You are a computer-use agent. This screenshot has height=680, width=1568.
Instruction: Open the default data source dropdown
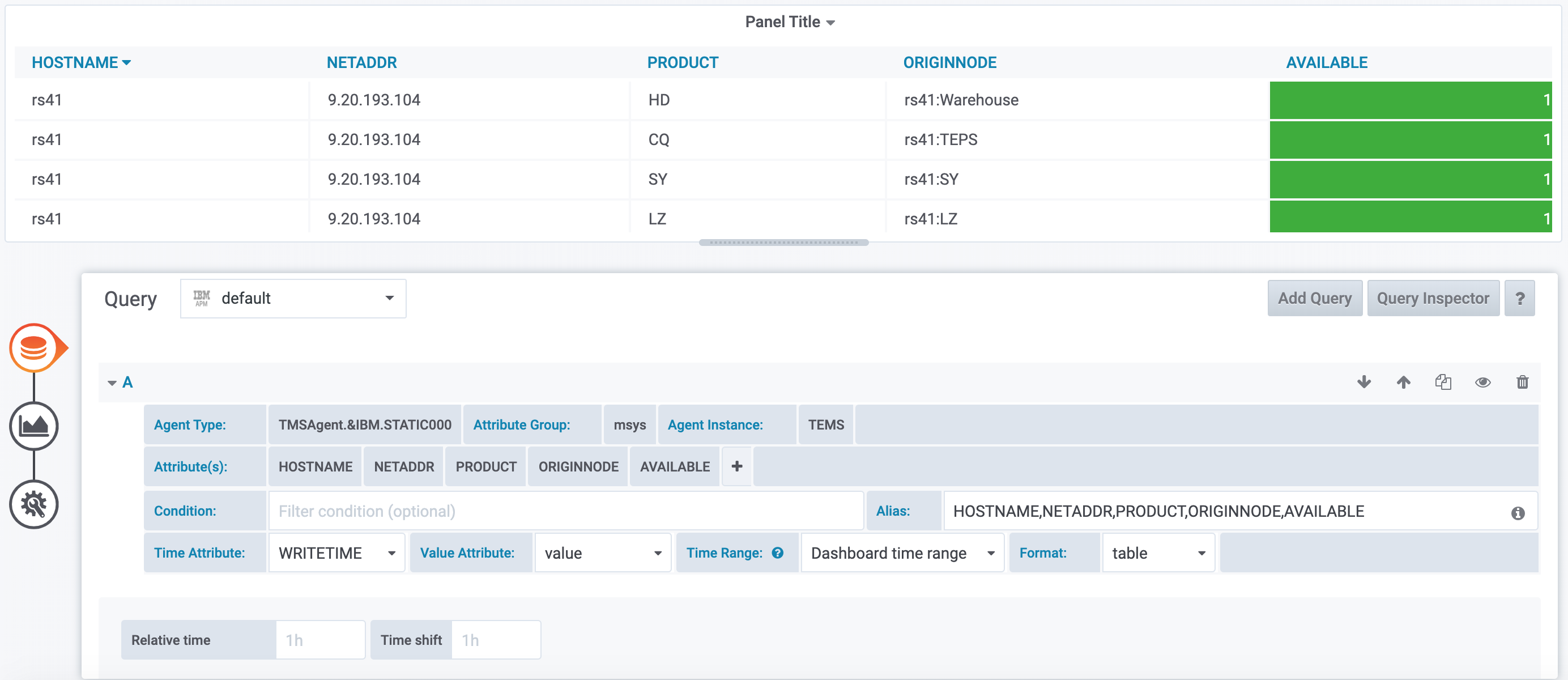[293, 298]
